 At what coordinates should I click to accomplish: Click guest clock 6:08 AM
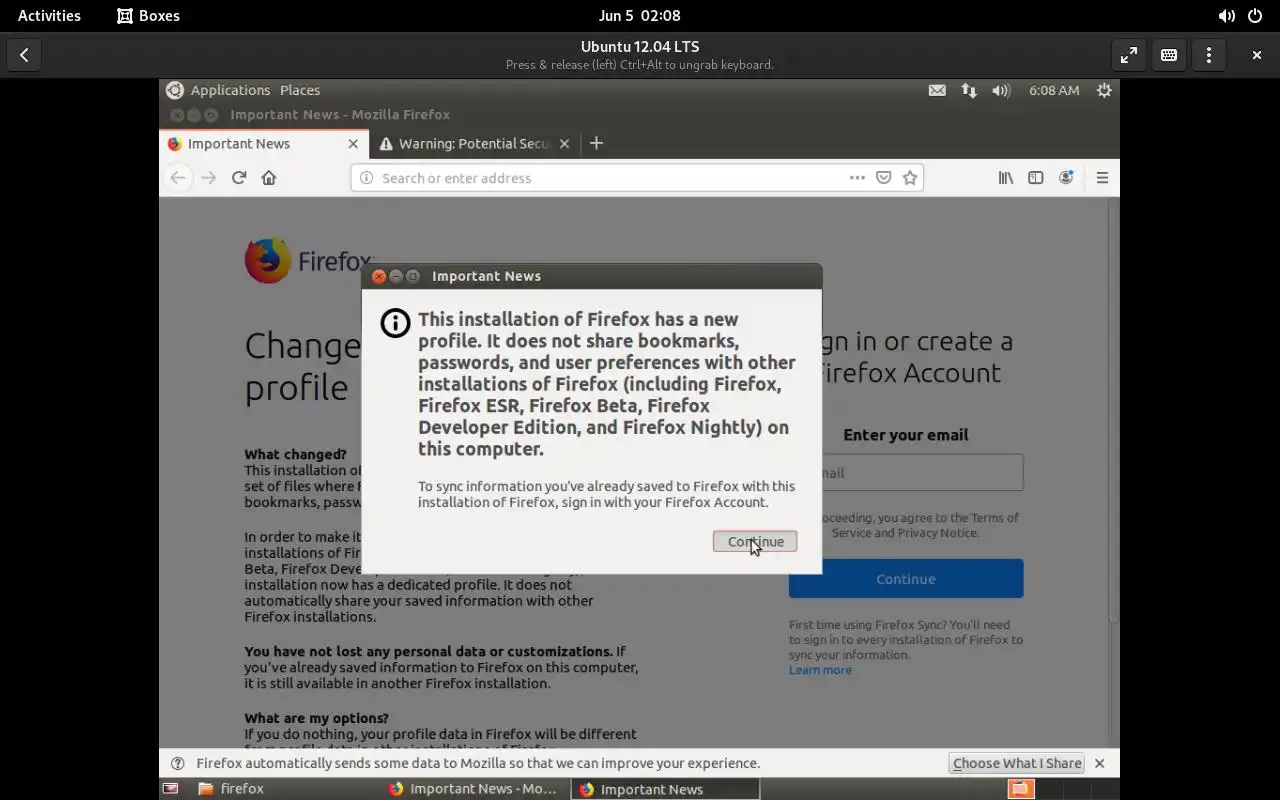(1054, 90)
